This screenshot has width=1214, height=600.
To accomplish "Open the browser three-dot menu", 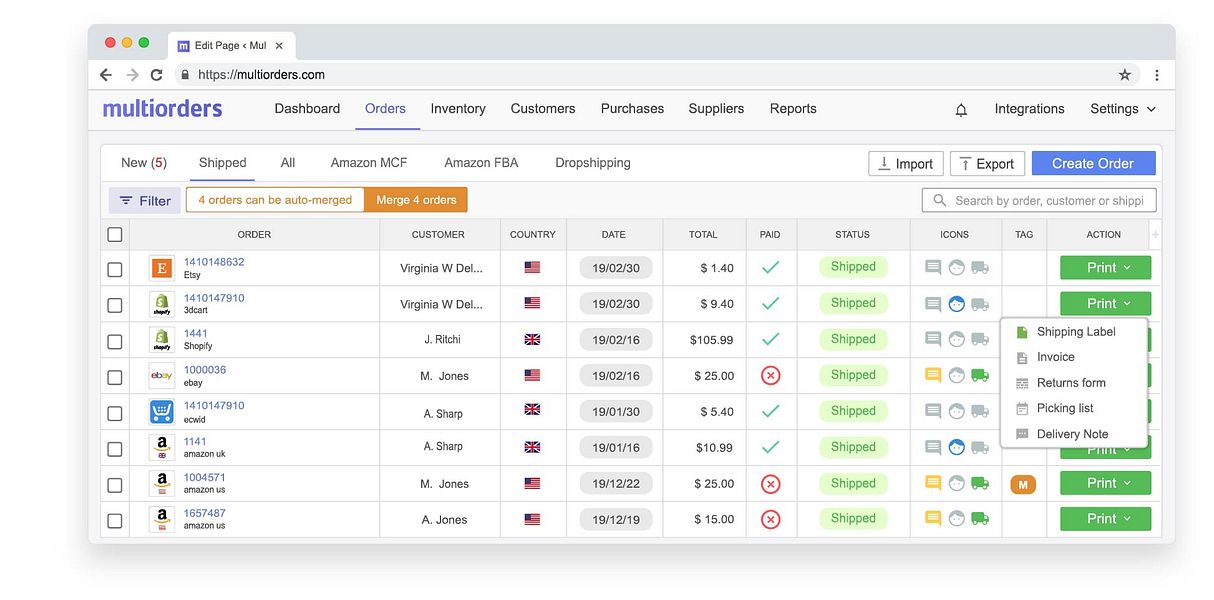I will point(1157,75).
